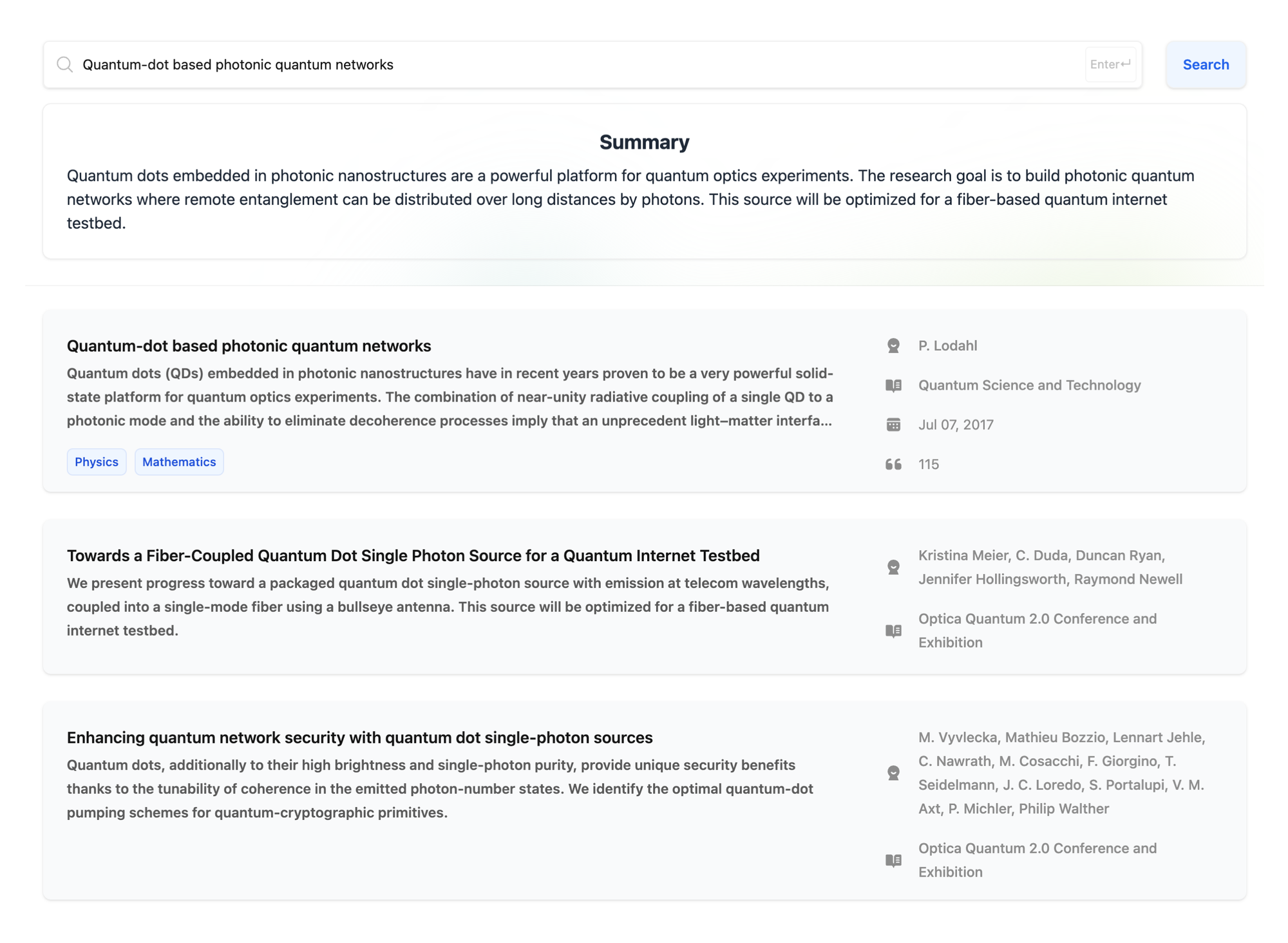Click the book icon in the Fiber-Coupled result

point(893,631)
